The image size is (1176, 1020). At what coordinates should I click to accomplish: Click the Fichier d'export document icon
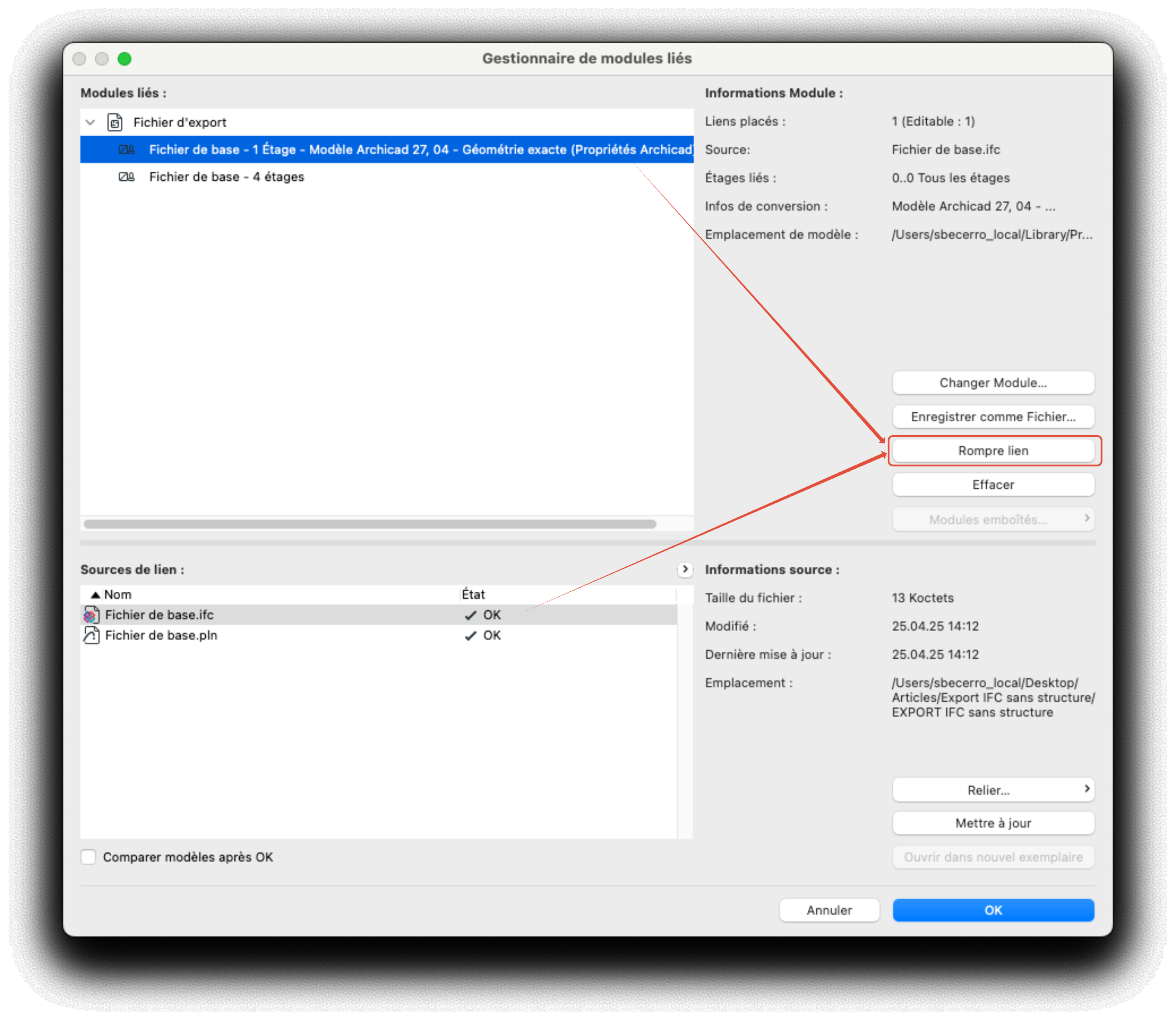(x=115, y=122)
